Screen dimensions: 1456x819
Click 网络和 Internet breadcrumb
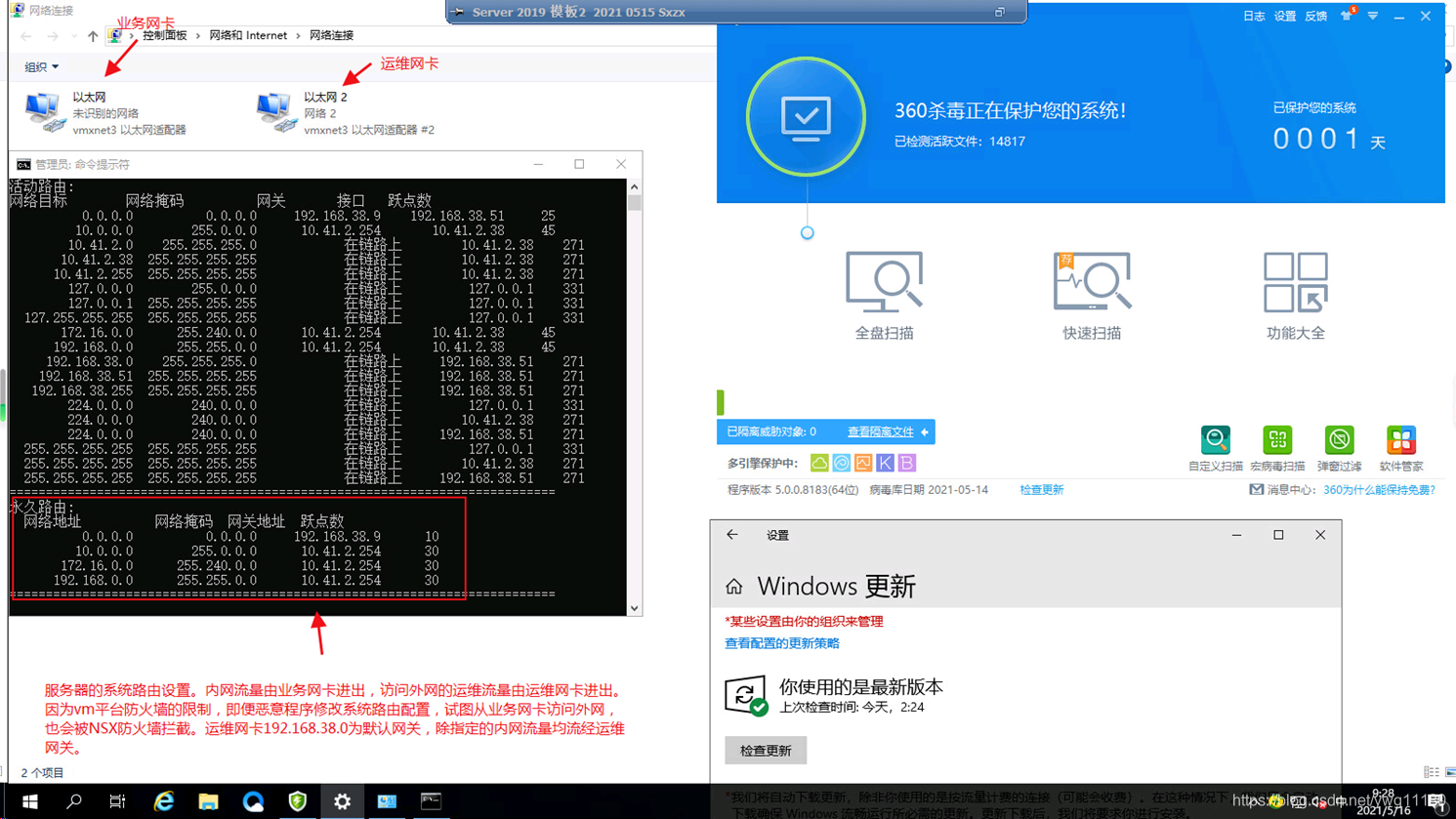coord(248,35)
